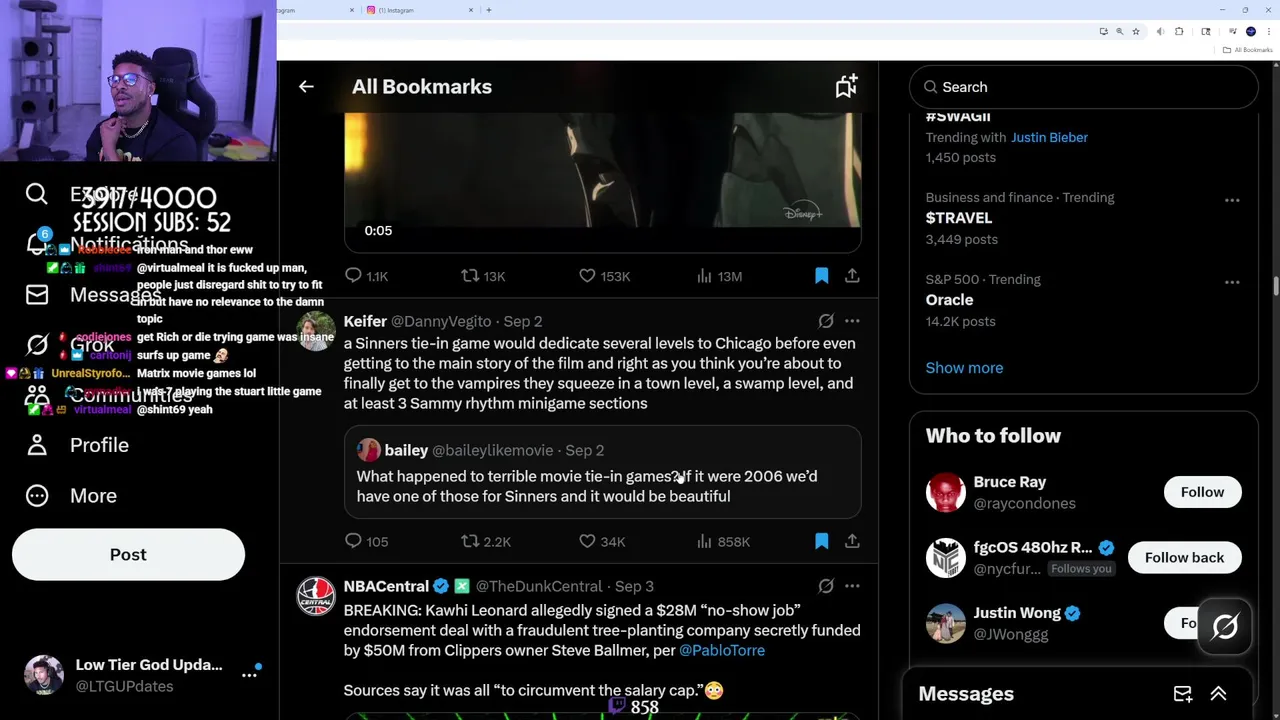Bookmark this page with star icon
Screen dimensions: 1280x720
(x=1136, y=32)
